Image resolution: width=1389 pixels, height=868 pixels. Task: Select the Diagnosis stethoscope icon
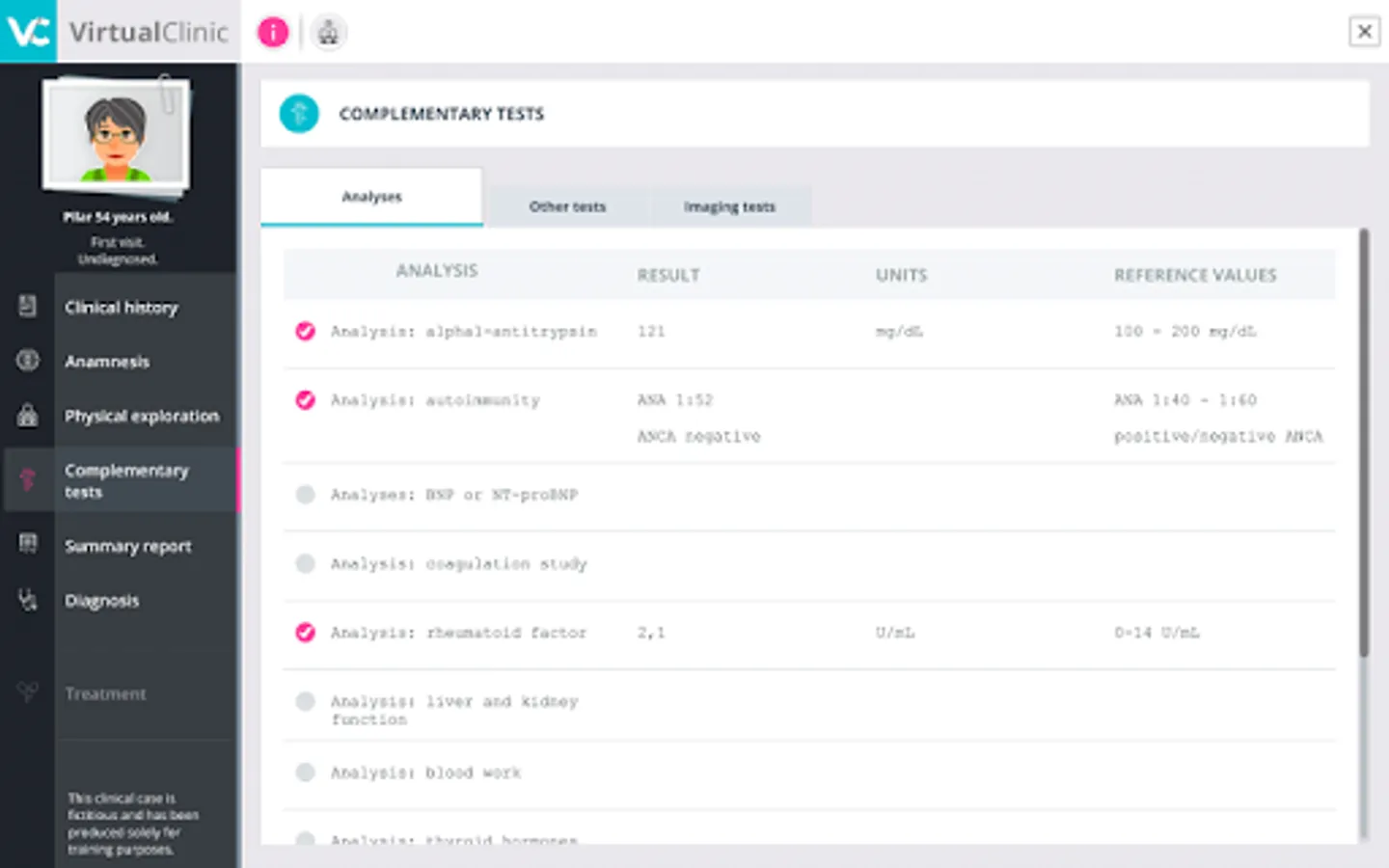(x=27, y=600)
